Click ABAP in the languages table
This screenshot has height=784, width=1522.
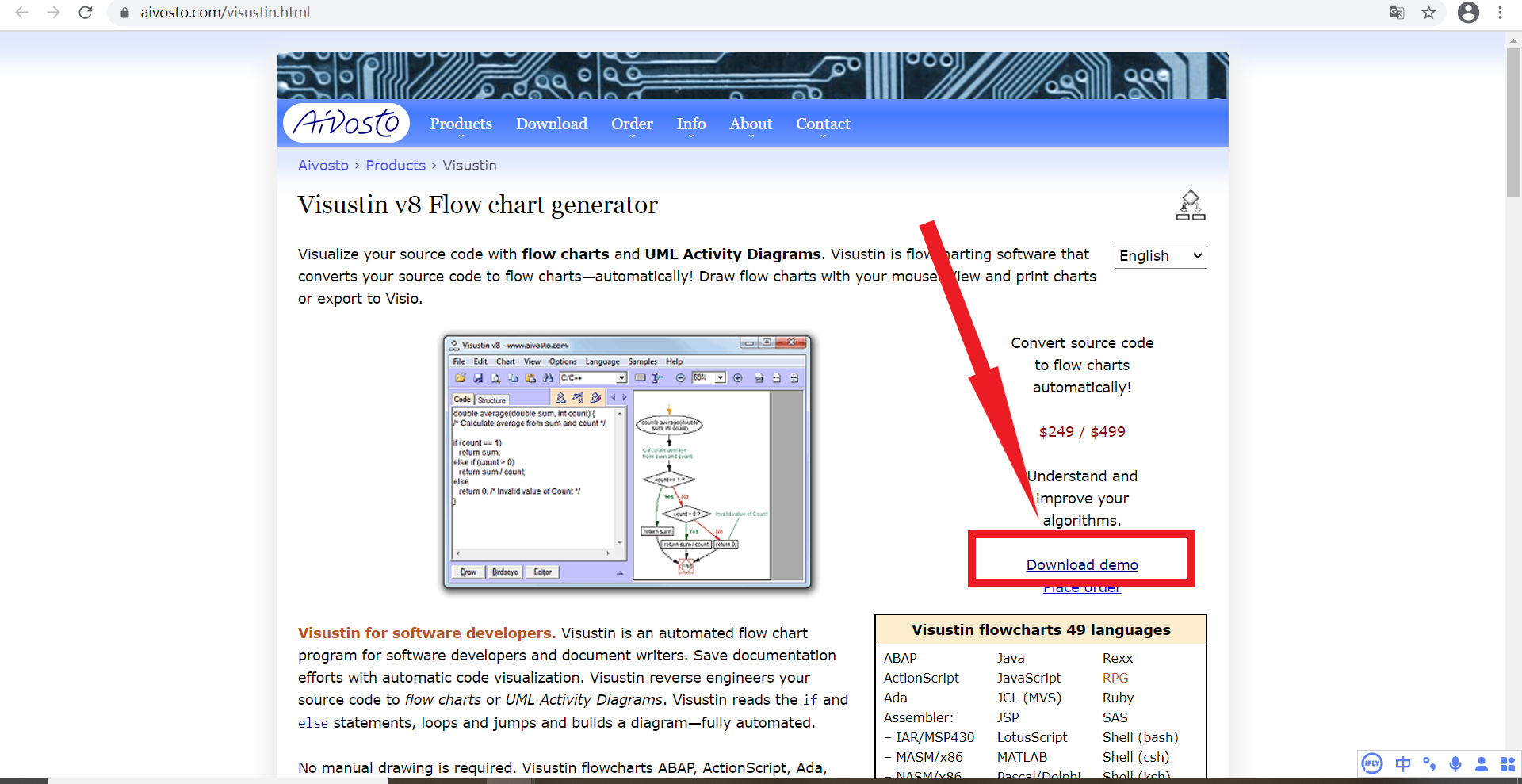901,658
